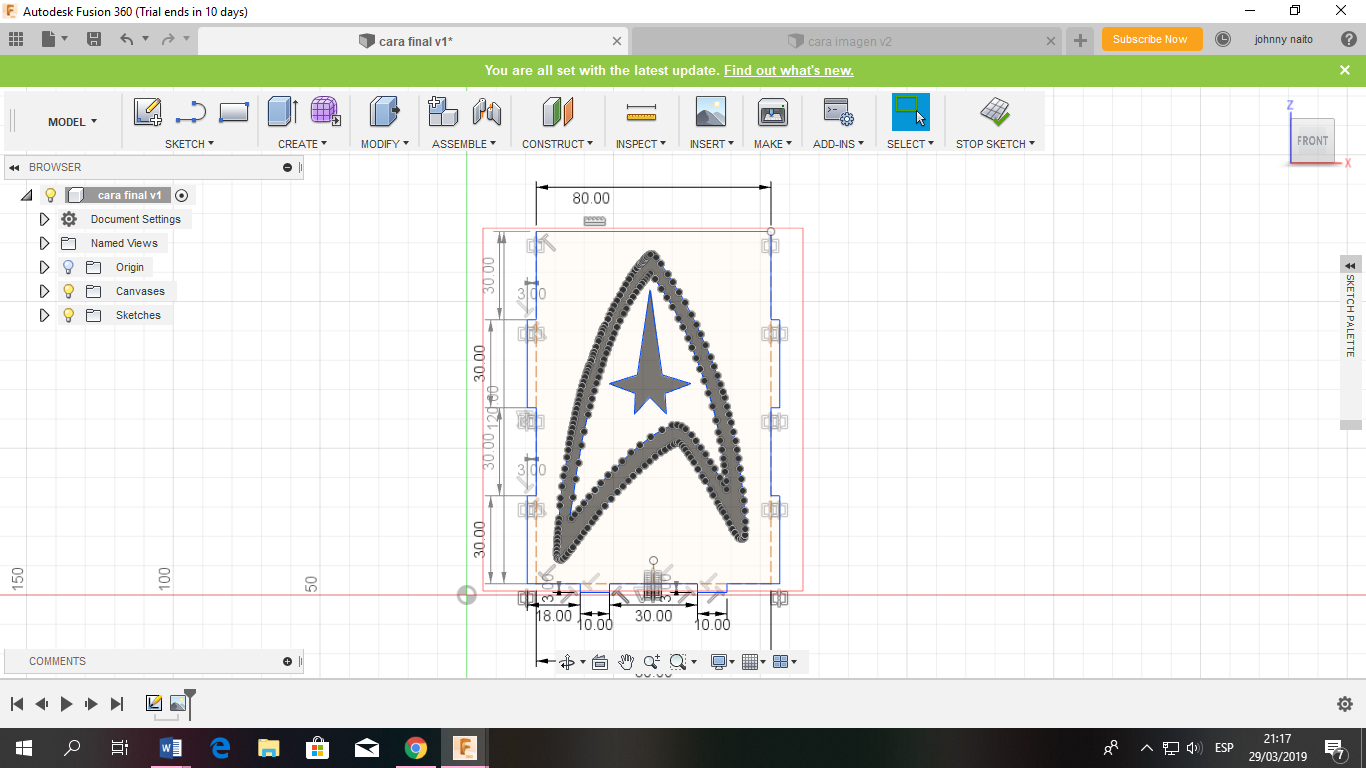This screenshot has width=1366, height=768.
Task: Expand the Origin folder node
Action: click(x=44, y=267)
